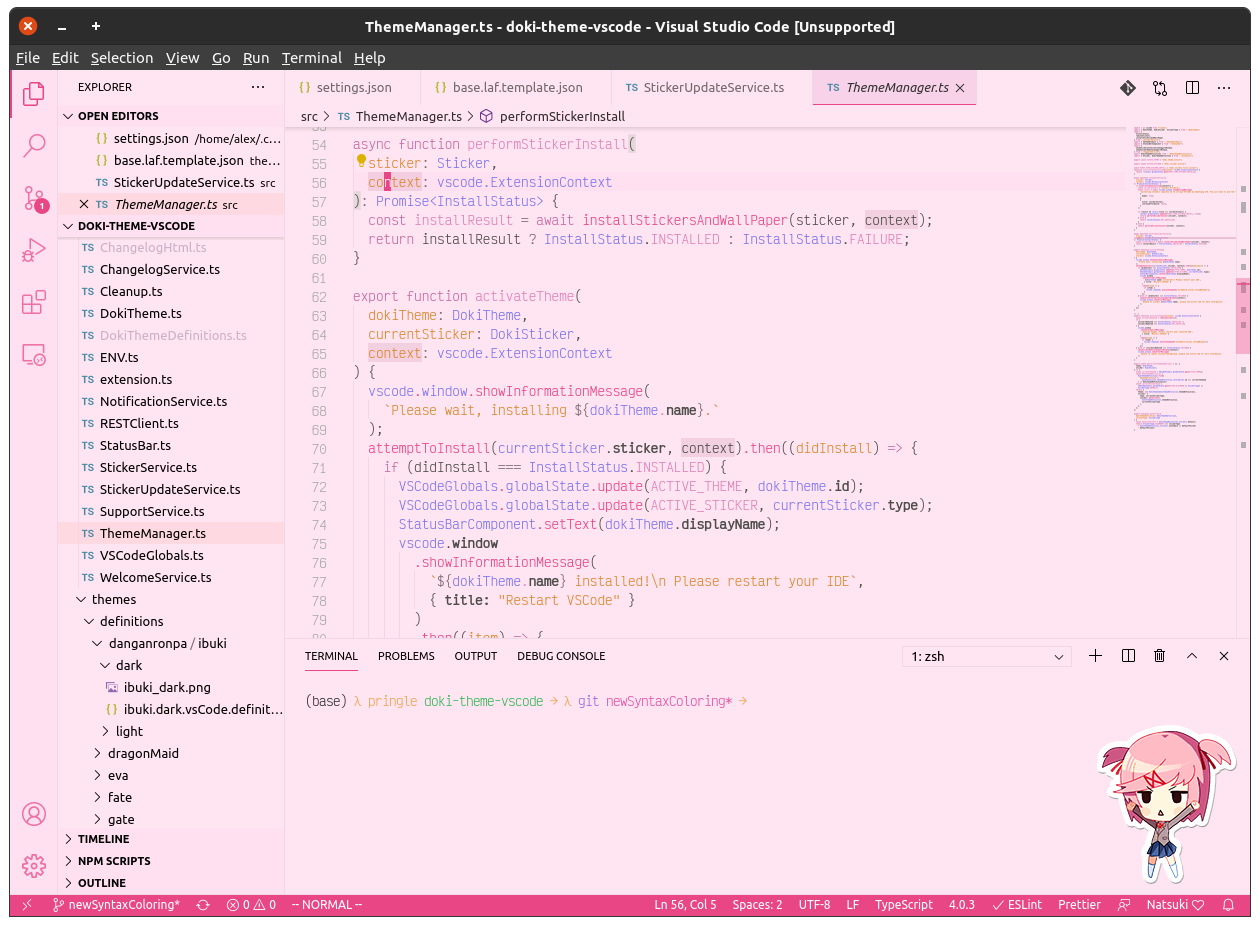Close ThemeManager.ts in Open Editors list
1260x926 pixels.
click(x=84, y=204)
